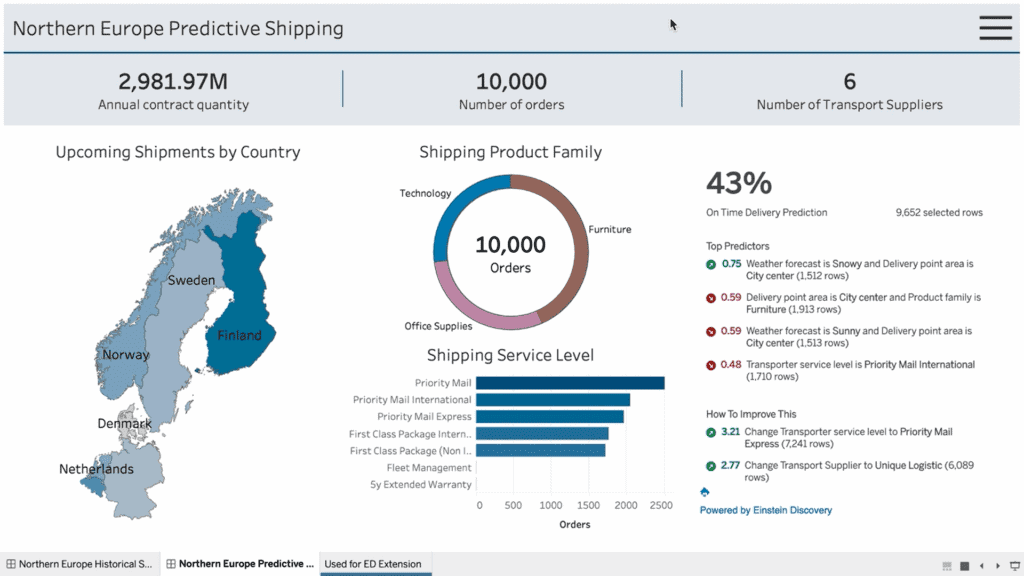Image resolution: width=1024 pixels, height=576 pixels.
Task: Click the Top Predictors heading
Action: pyautogui.click(x=737, y=246)
